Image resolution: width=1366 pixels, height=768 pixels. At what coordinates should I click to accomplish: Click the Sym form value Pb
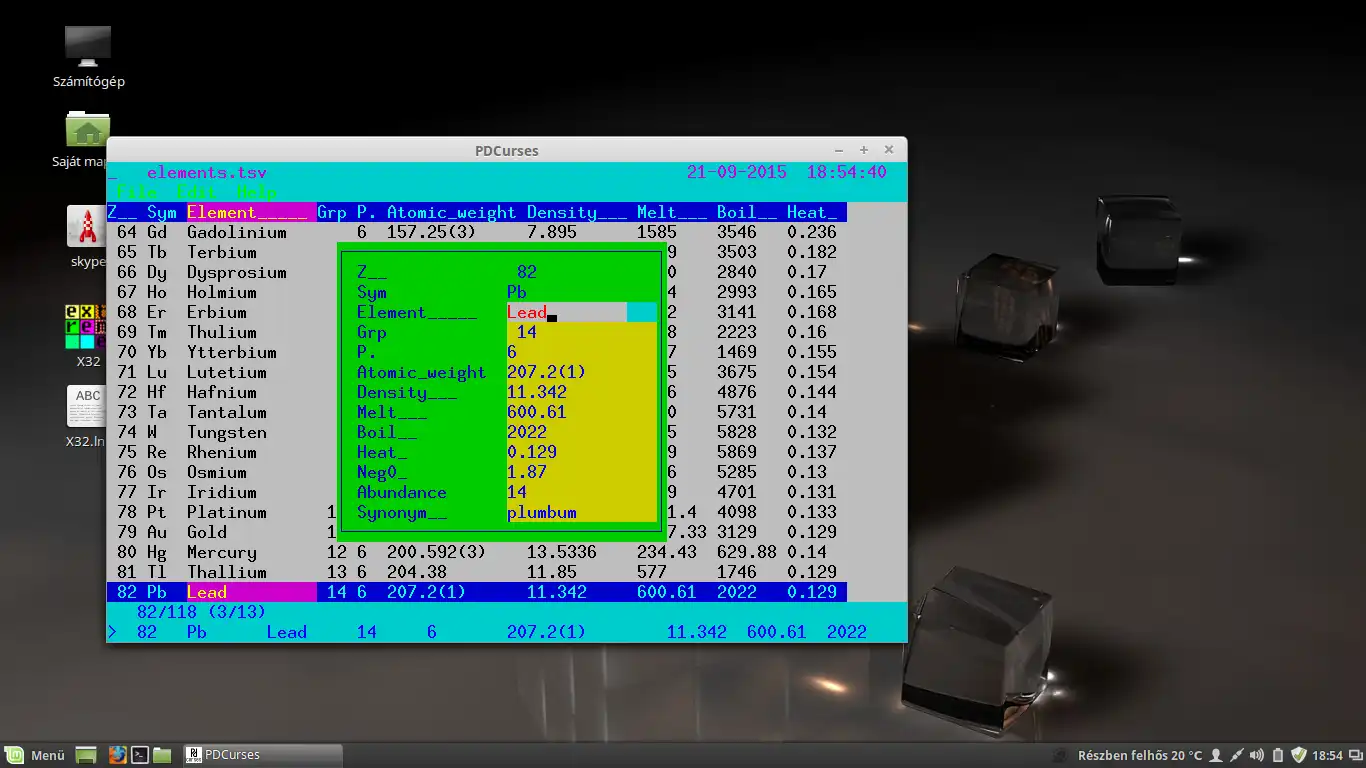[x=517, y=292]
